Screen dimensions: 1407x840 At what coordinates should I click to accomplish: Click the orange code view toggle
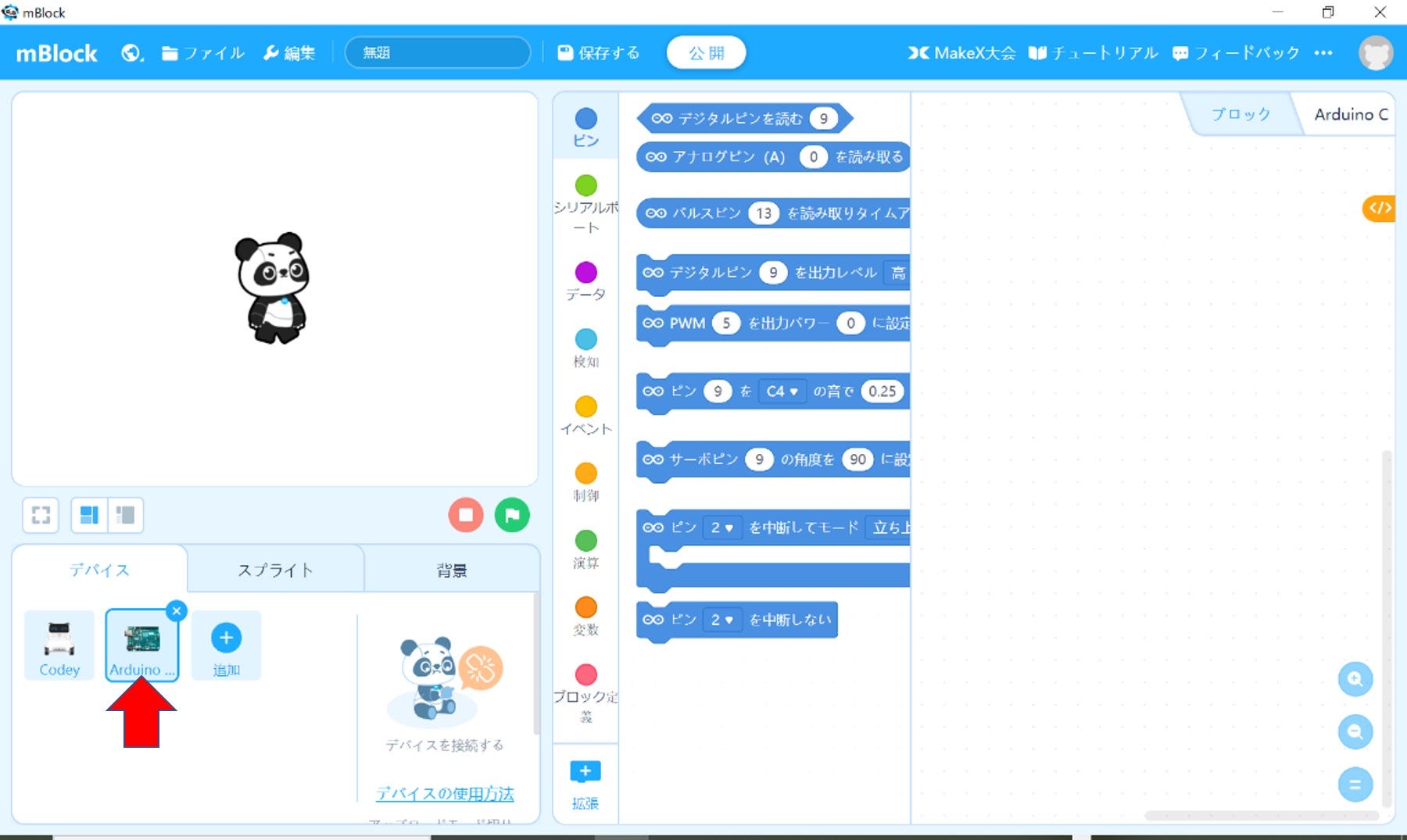click(x=1379, y=208)
